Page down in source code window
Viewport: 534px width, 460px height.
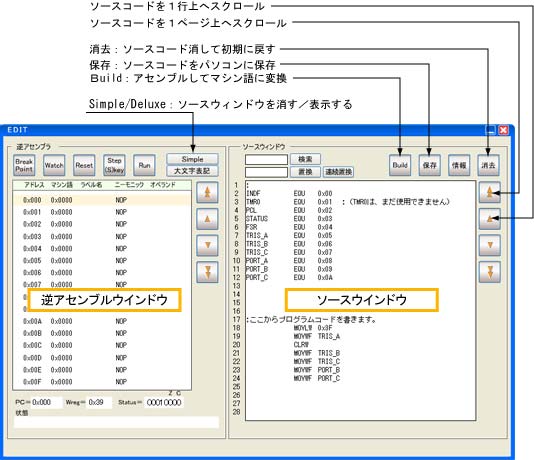[x=490, y=272]
